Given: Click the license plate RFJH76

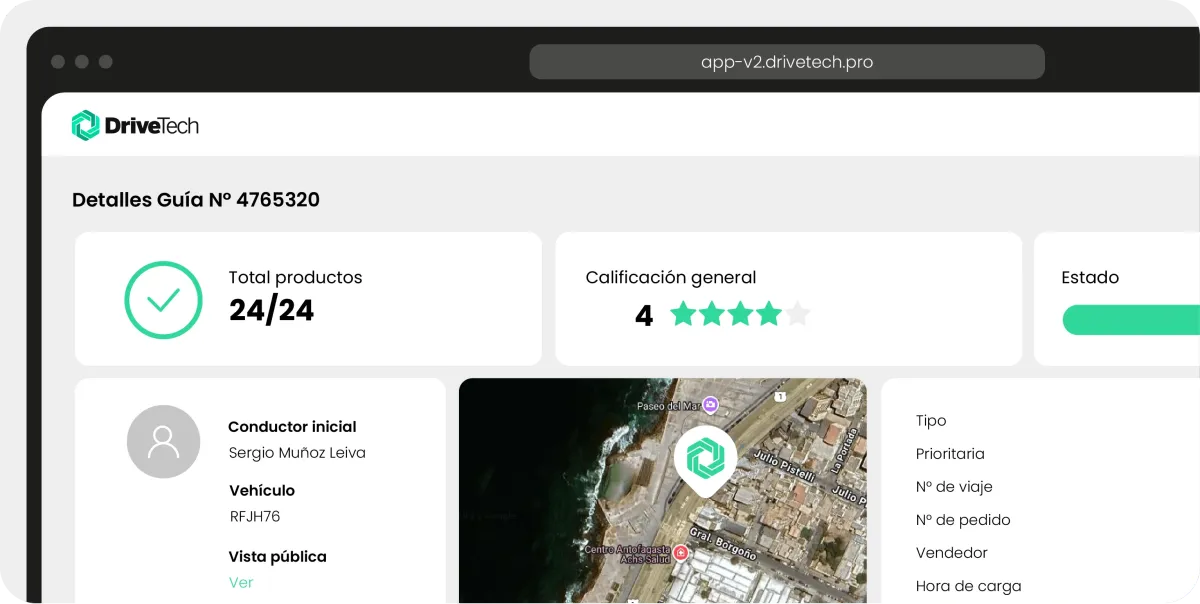Looking at the screenshot, I should pyautogui.click(x=255, y=517).
